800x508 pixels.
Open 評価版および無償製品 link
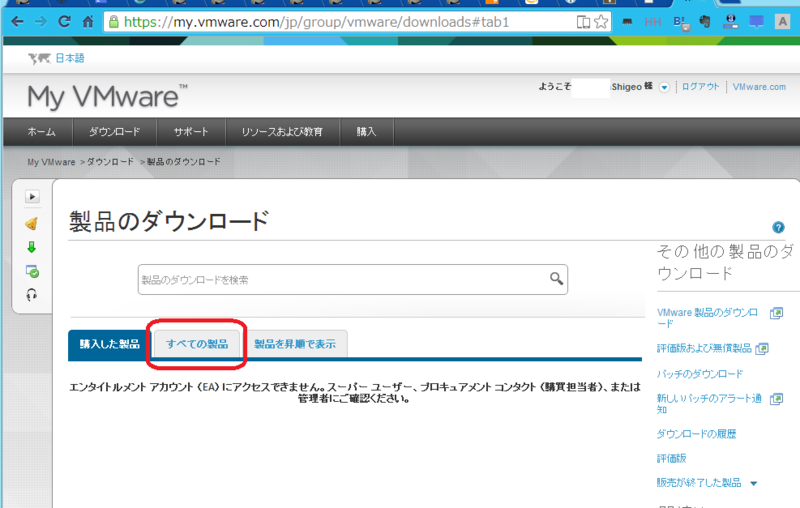point(704,348)
